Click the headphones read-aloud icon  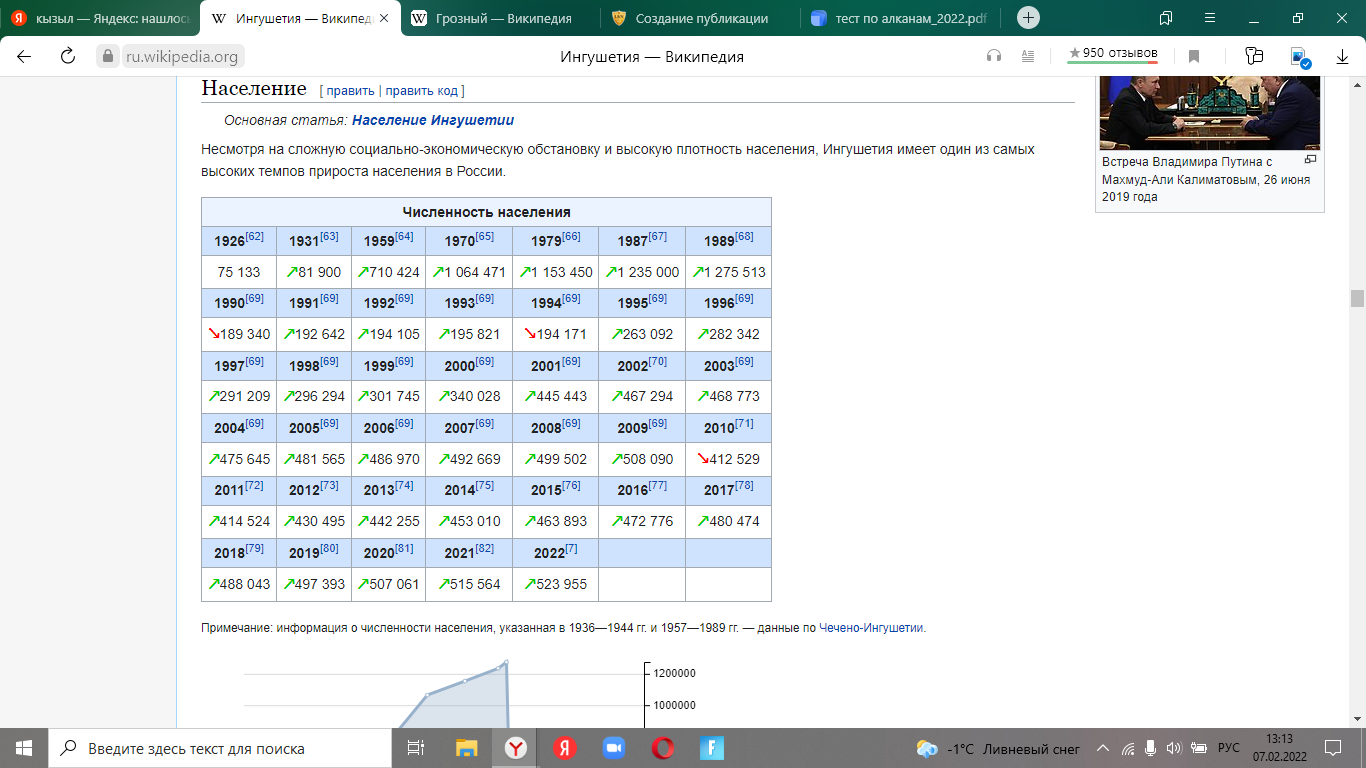tap(993, 56)
